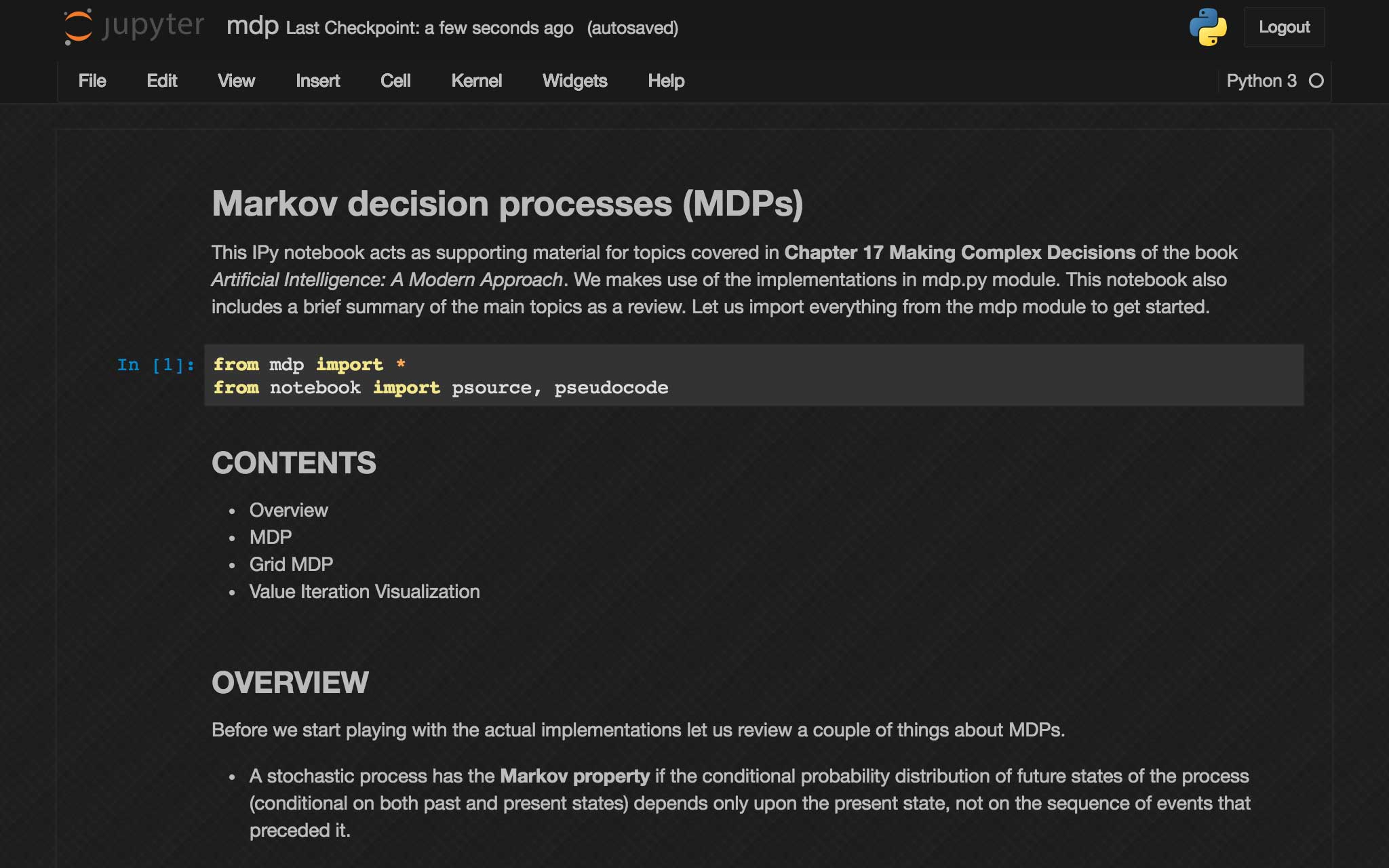Open the Edit menu
Image resolution: width=1389 pixels, height=868 pixels.
(162, 81)
